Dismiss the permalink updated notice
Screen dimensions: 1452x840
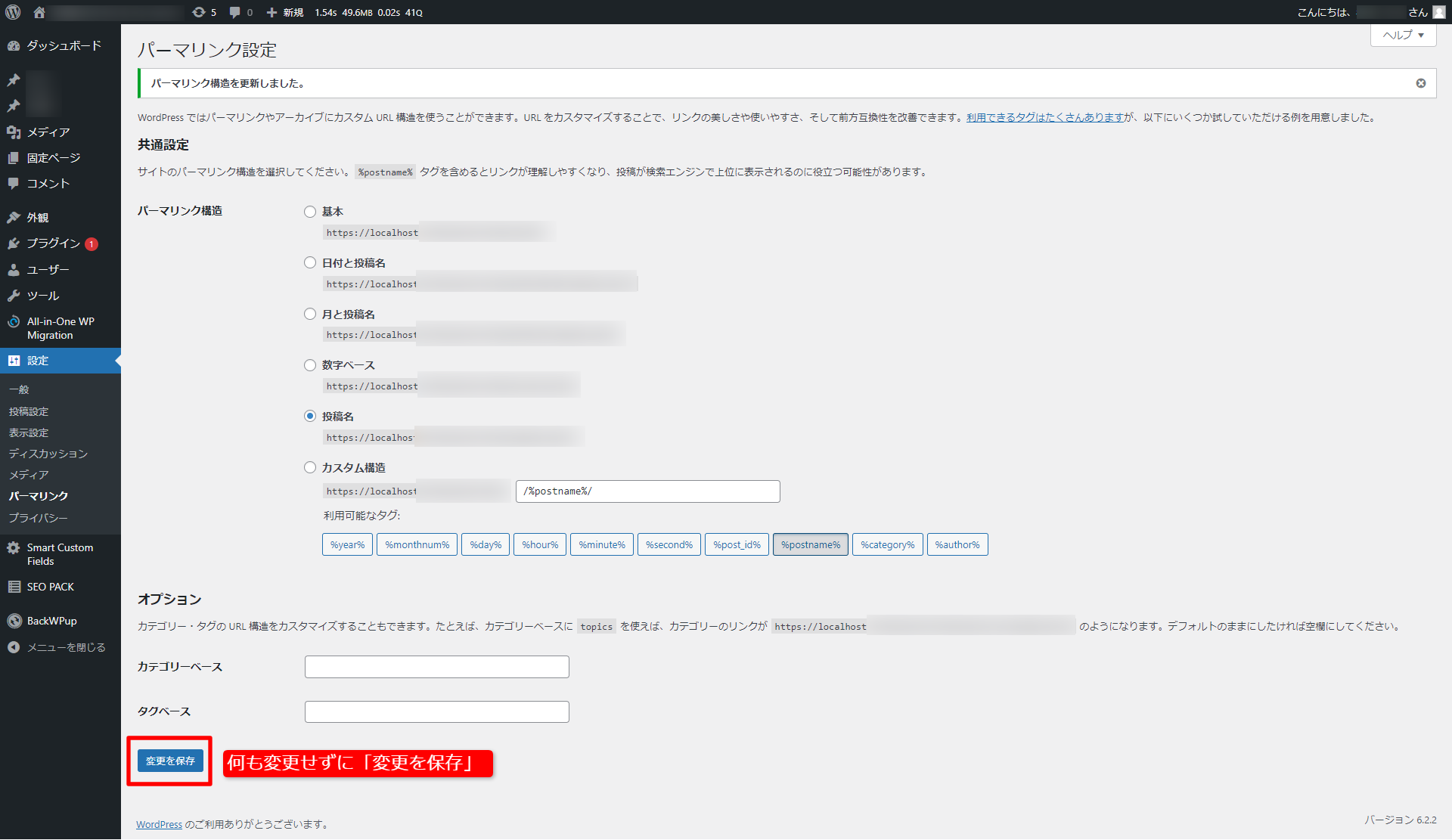1420,83
